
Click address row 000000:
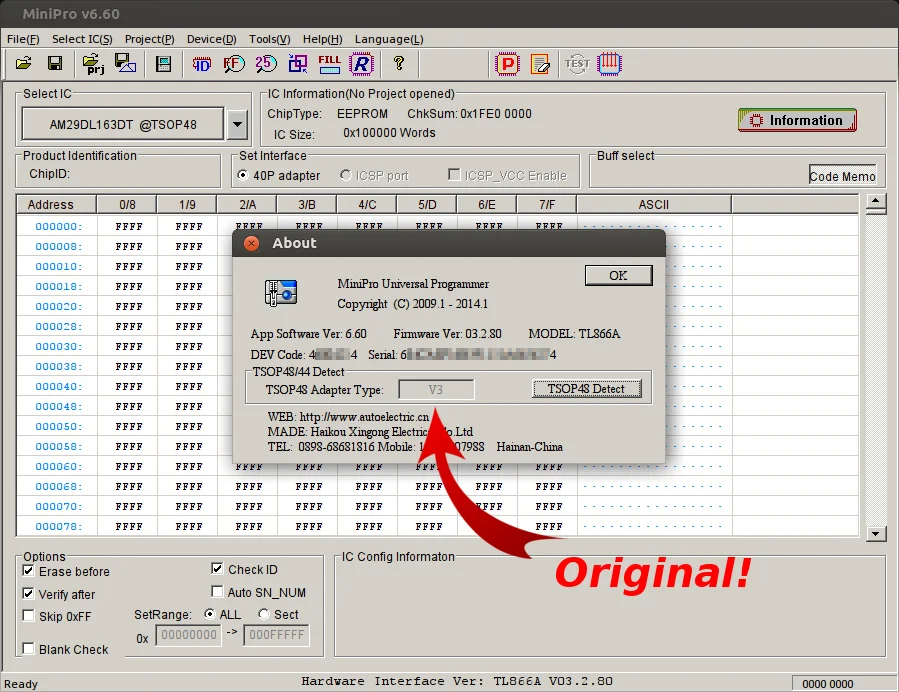[58, 226]
